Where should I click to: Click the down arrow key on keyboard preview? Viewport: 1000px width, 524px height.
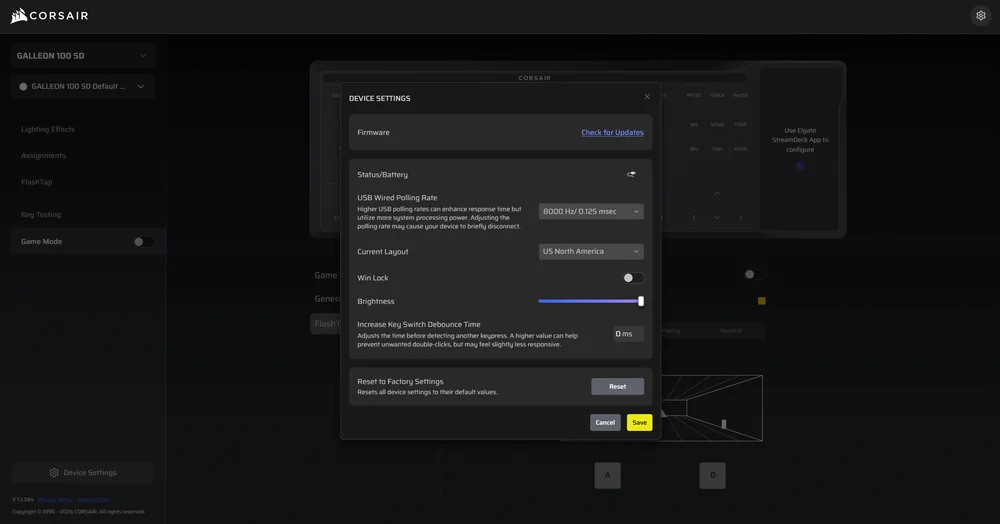(717, 217)
